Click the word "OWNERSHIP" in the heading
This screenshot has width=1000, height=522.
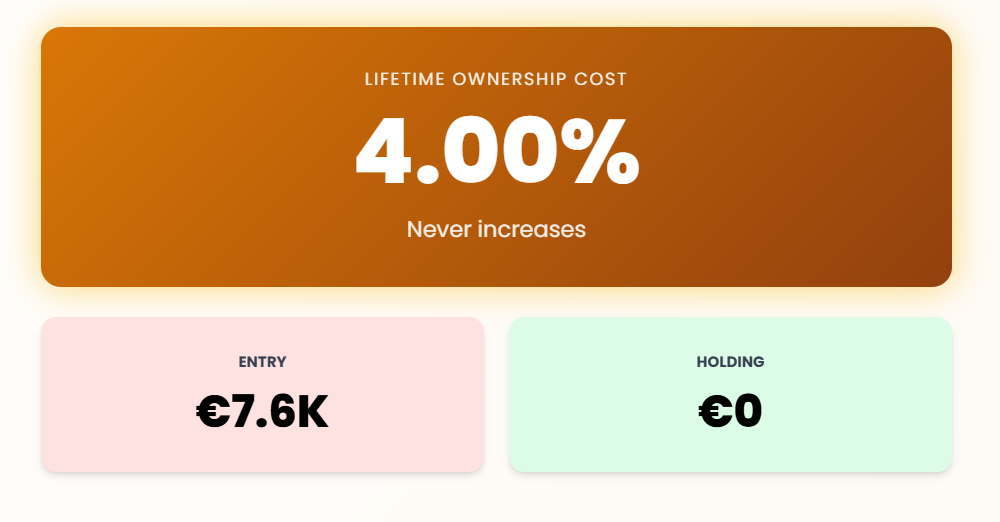tap(509, 79)
